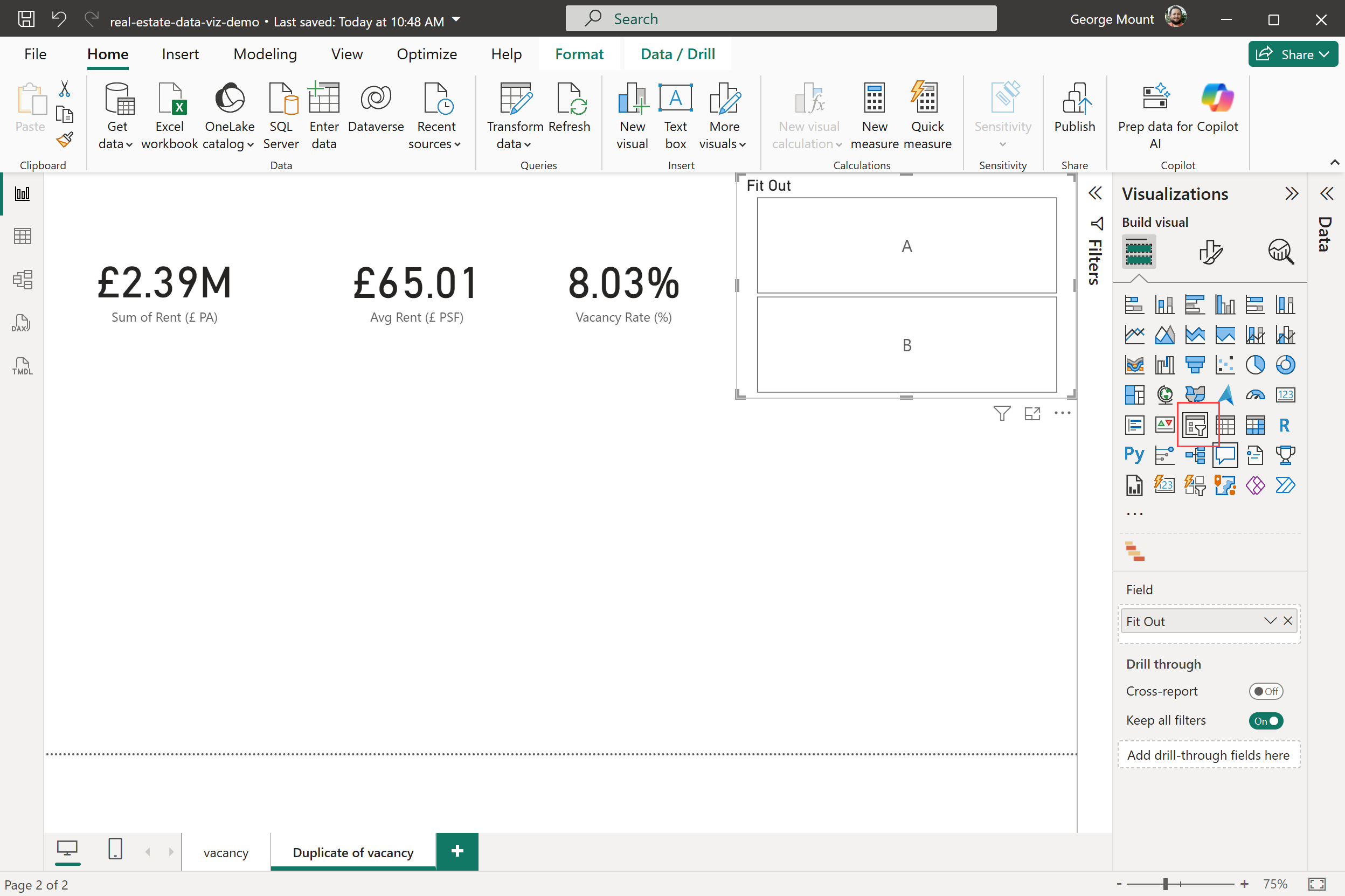Turn on Cross-report drill through

[x=1266, y=691]
